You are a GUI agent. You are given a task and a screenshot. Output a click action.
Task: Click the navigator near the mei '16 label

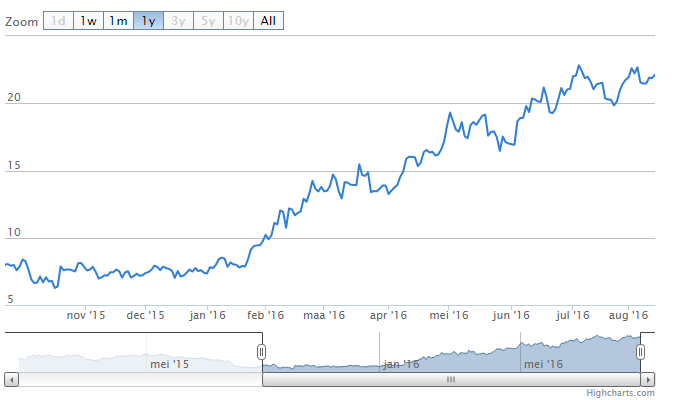click(x=542, y=363)
